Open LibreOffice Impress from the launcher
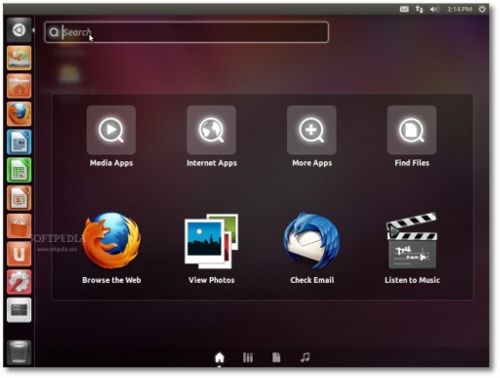 pos(19,198)
